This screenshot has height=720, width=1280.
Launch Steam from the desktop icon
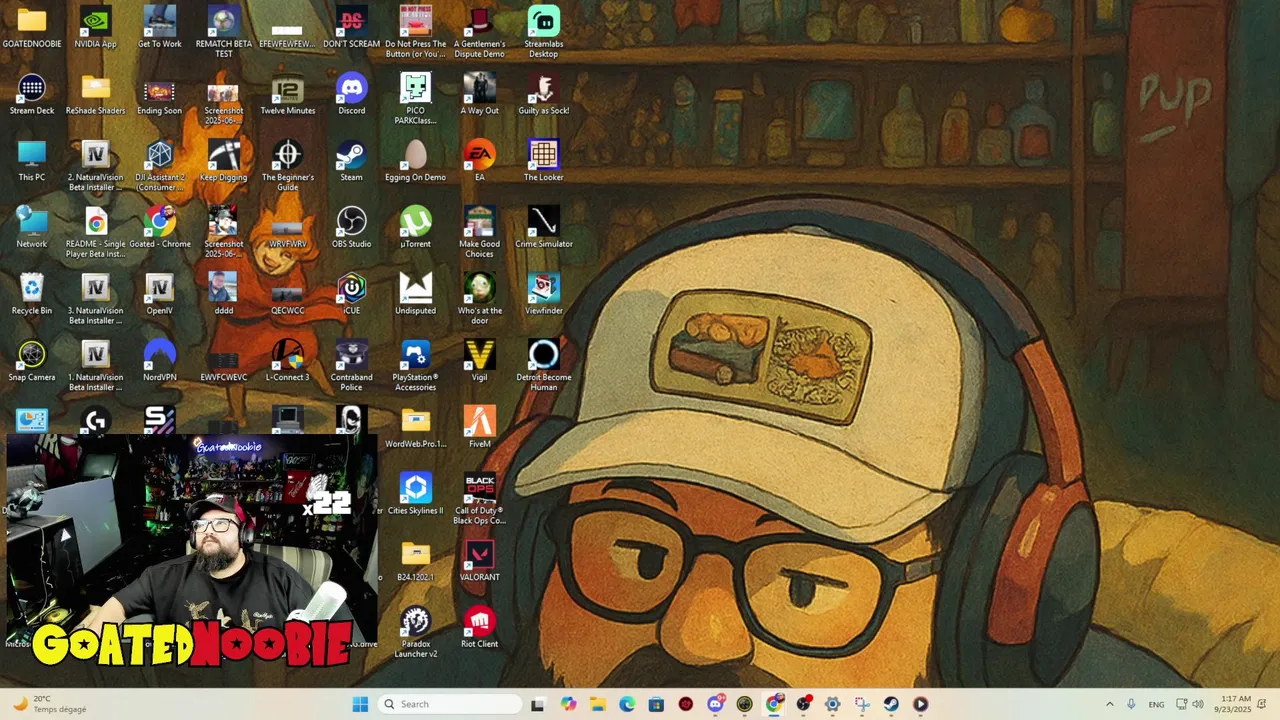point(351,161)
